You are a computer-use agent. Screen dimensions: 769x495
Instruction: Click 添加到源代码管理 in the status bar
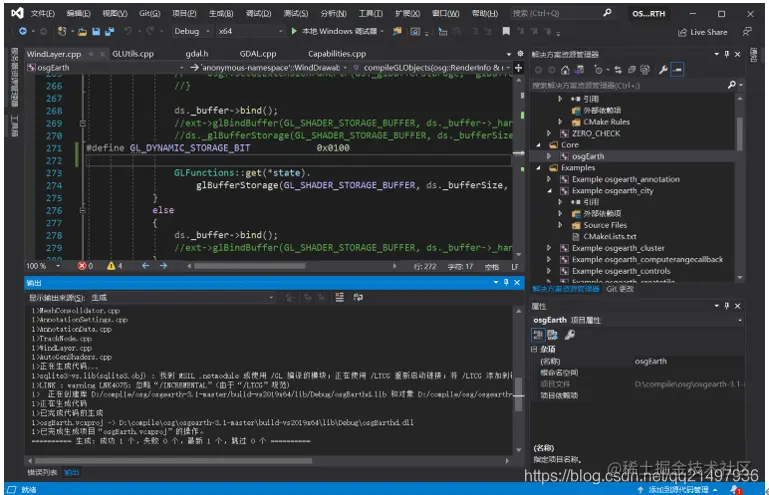pyautogui.click(x=678, y=489)
